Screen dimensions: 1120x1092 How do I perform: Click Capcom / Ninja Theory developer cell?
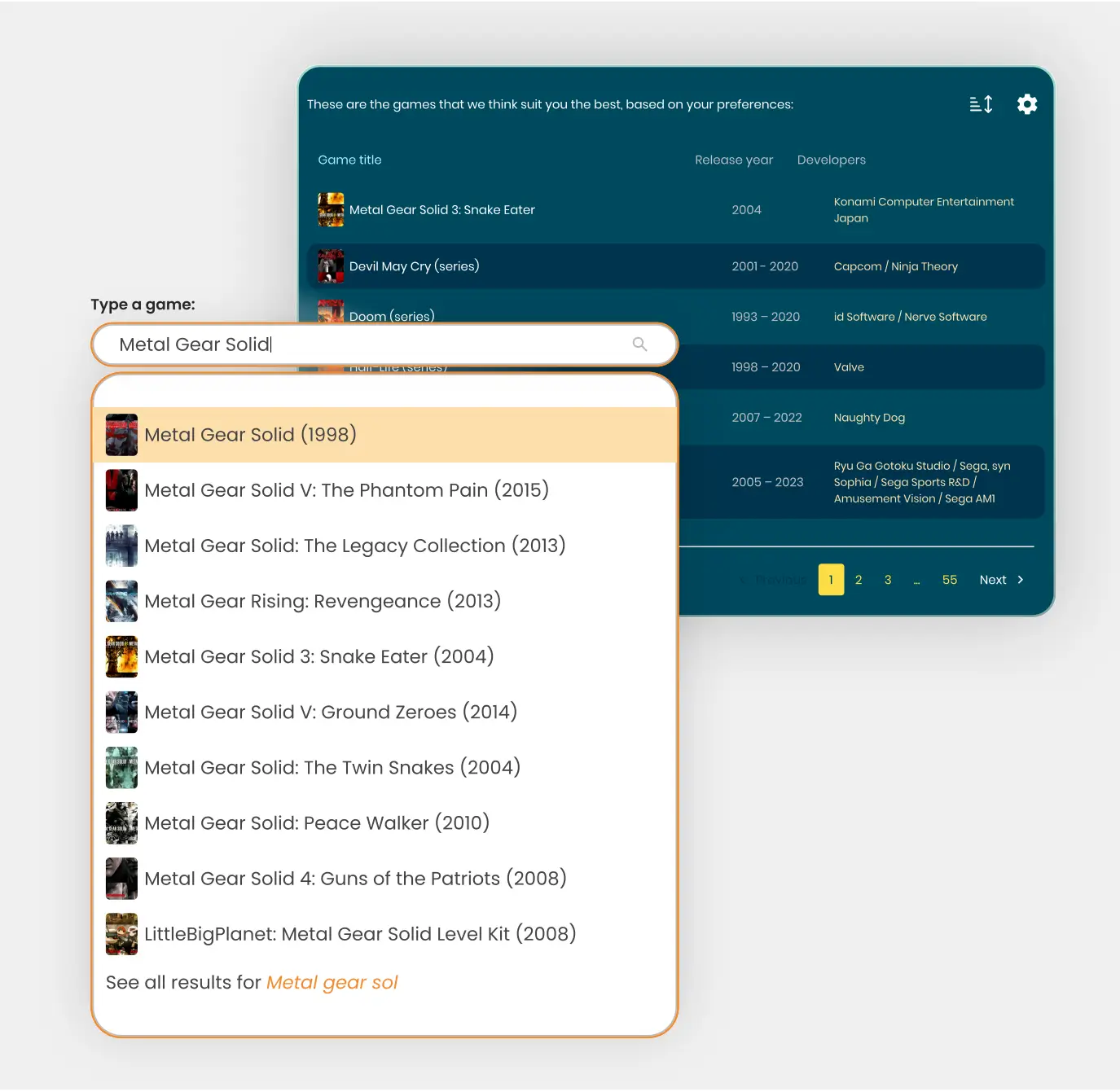896,266
